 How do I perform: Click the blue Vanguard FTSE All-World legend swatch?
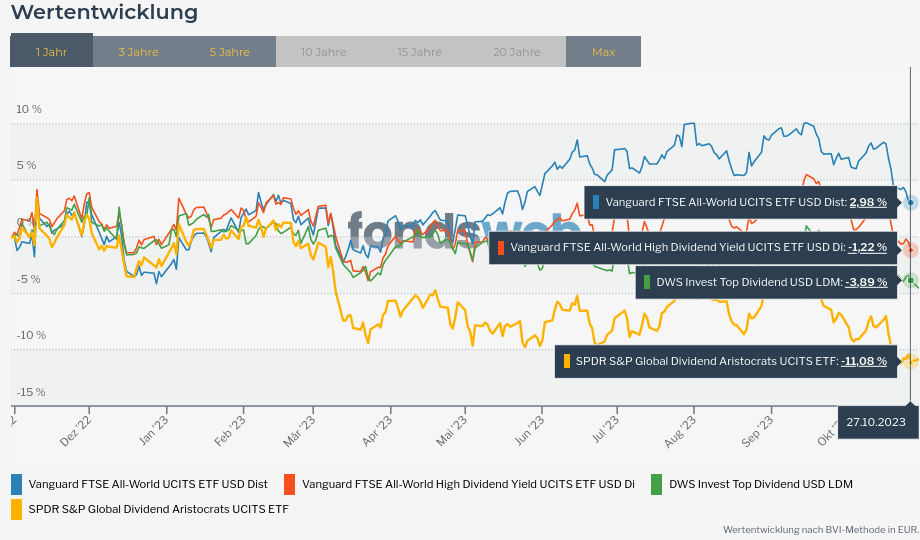pyautogui.click(x=16, y=484)
